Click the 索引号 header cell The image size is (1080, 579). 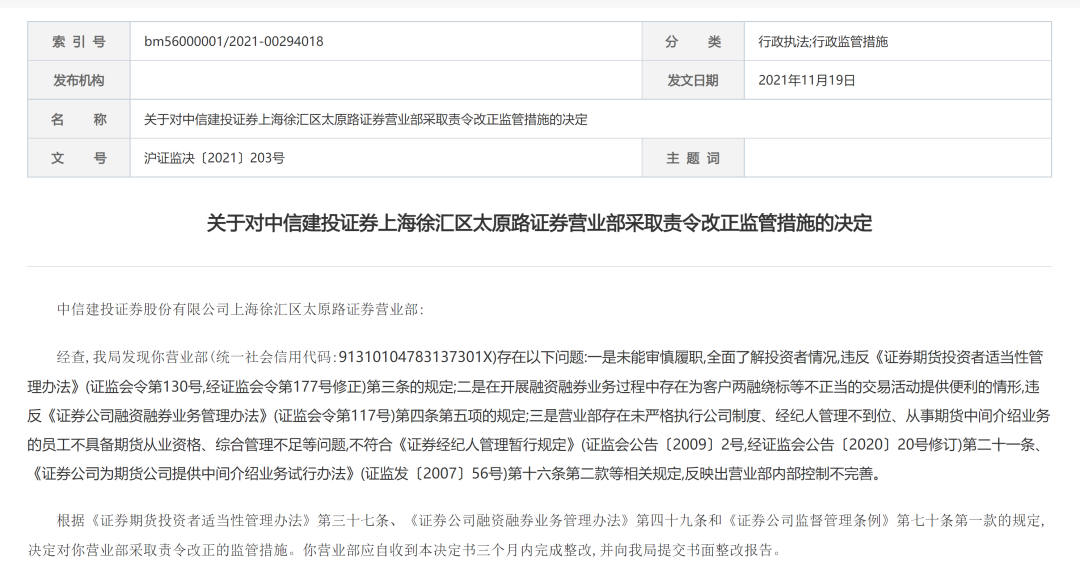point(78,41)
